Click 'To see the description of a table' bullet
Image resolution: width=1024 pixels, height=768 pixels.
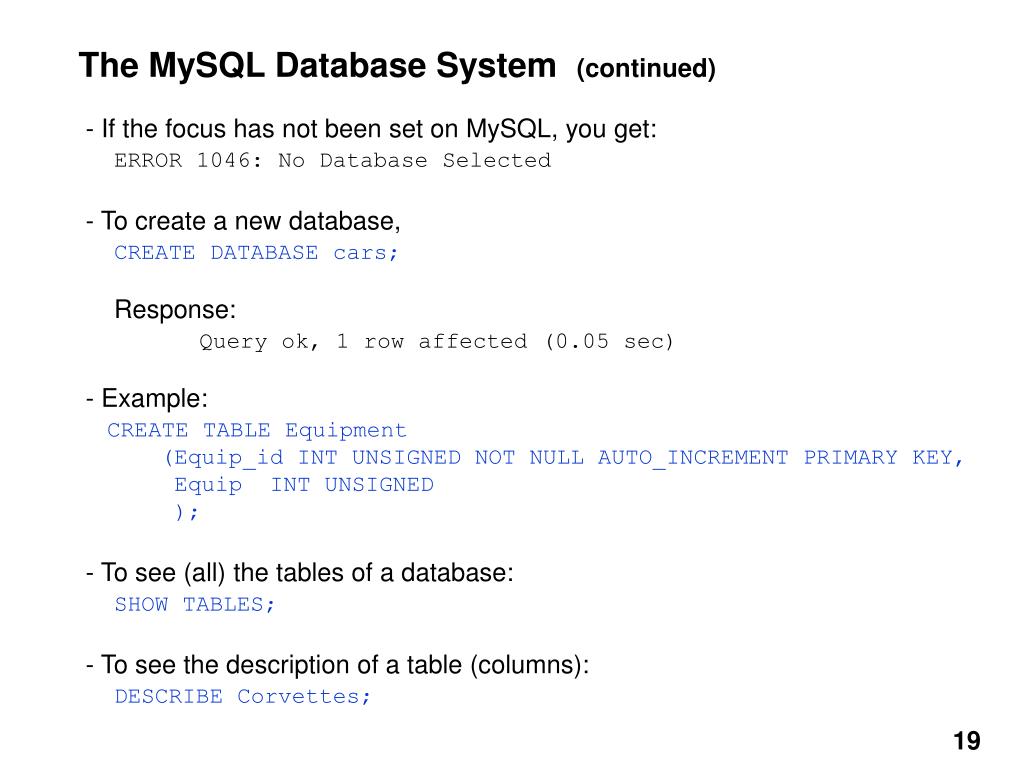click(x=338, y=665)
